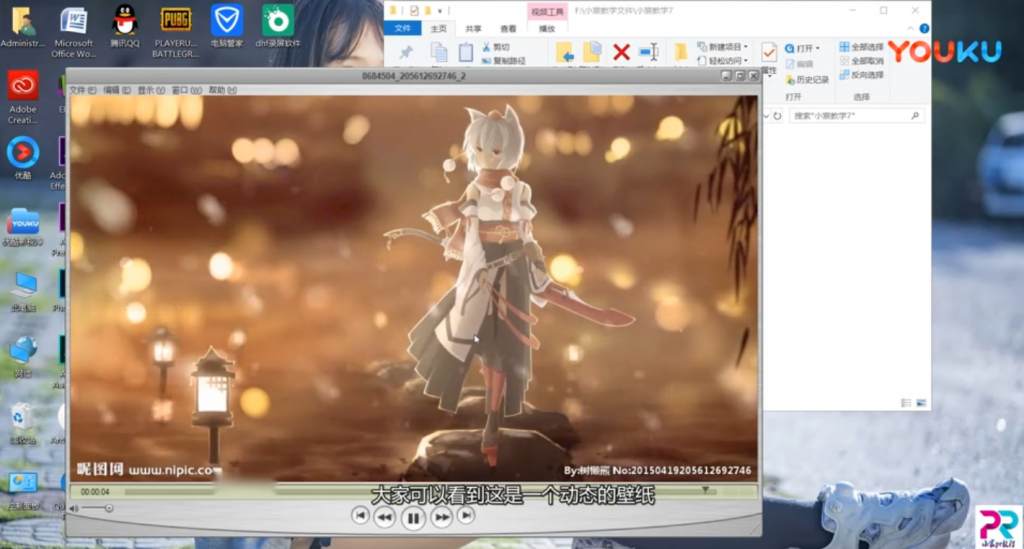Viewport: 1024px width, 549px height.
Task: Pause the video with the center pause button
Action: coord(413,518)
